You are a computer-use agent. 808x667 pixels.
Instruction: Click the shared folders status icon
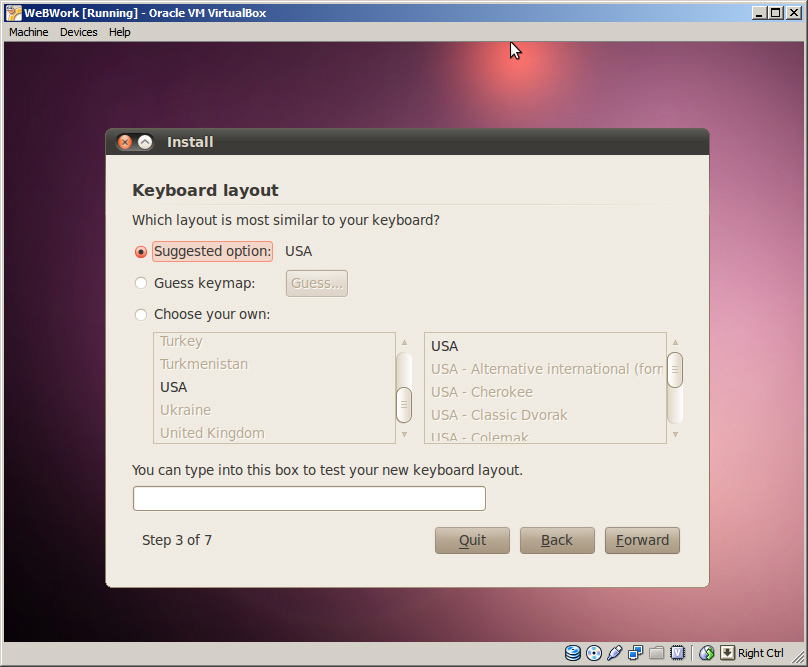click(656, 653)
